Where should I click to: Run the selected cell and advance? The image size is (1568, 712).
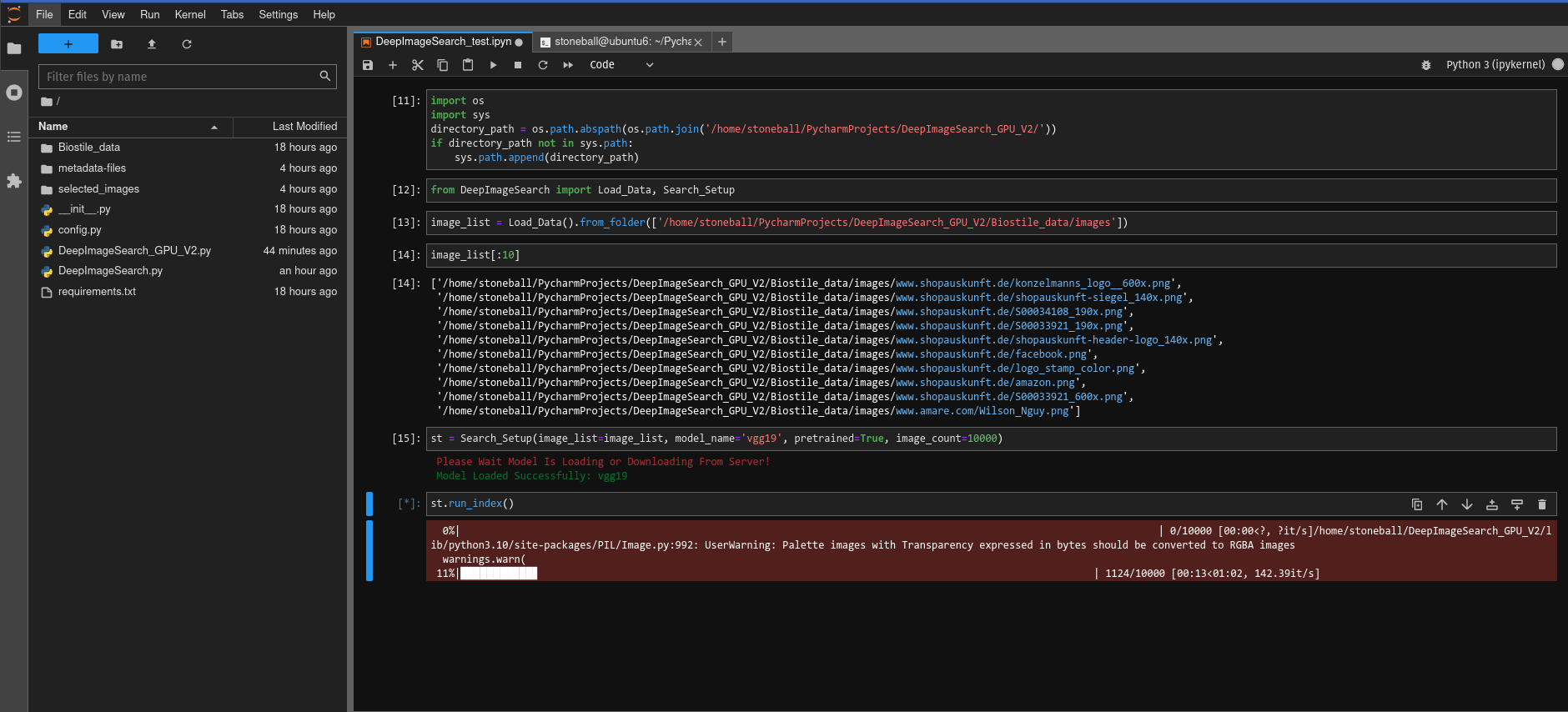(x=493, y=65)
